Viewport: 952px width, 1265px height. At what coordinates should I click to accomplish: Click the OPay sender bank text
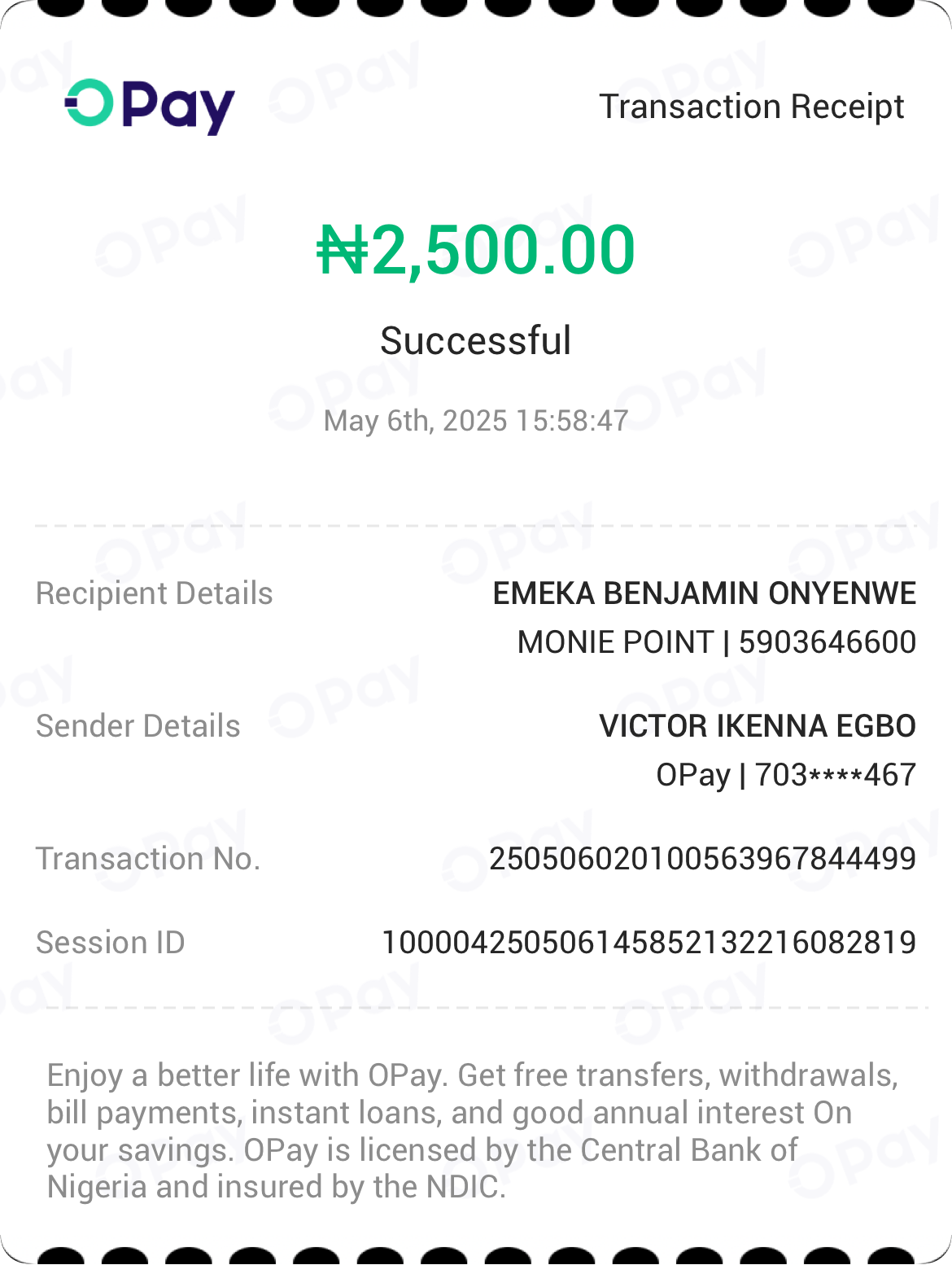tap(693, 775)
